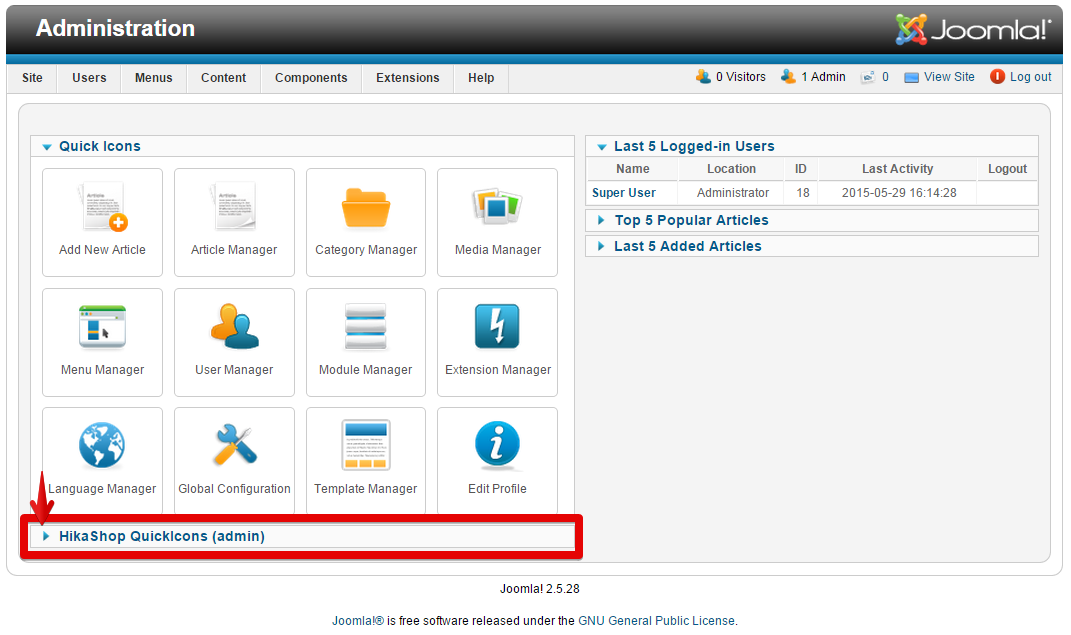The image size is (1071, 635).
Task: Open the Menus menu
Action: coord(154,78)
